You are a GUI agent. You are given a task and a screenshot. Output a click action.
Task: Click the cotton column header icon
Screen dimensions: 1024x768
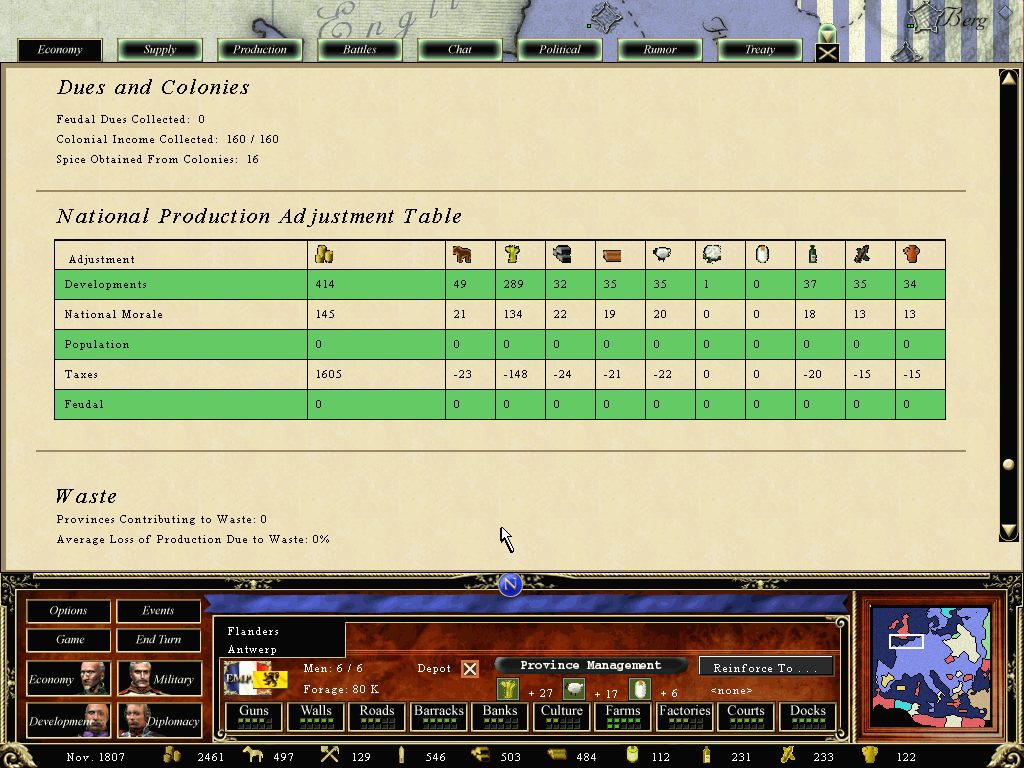pyautogui.click(x=712, y=254)
